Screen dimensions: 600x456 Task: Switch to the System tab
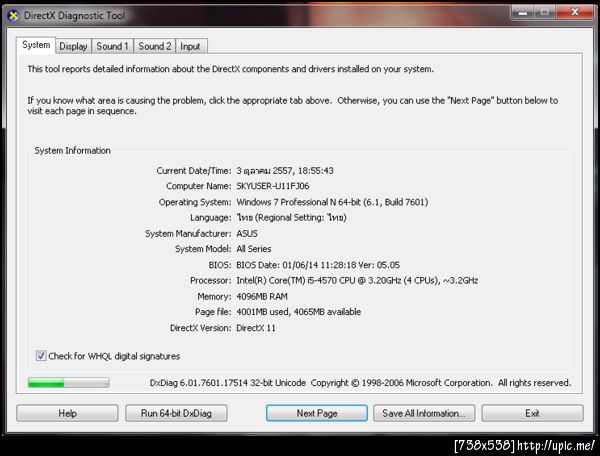click(36, 45)
